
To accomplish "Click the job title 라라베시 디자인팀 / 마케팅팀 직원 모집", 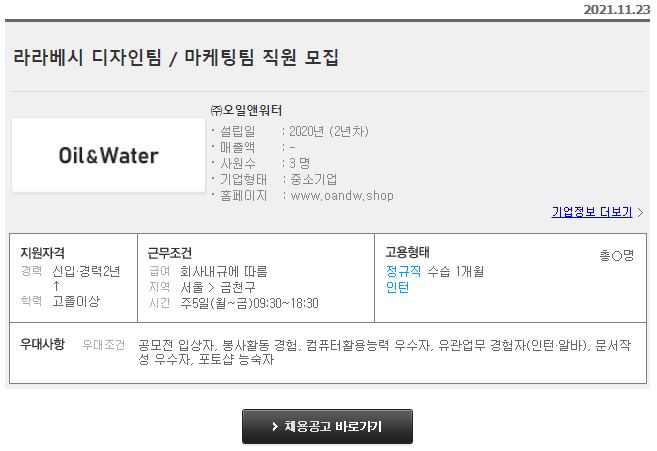I will coord(176,57).
